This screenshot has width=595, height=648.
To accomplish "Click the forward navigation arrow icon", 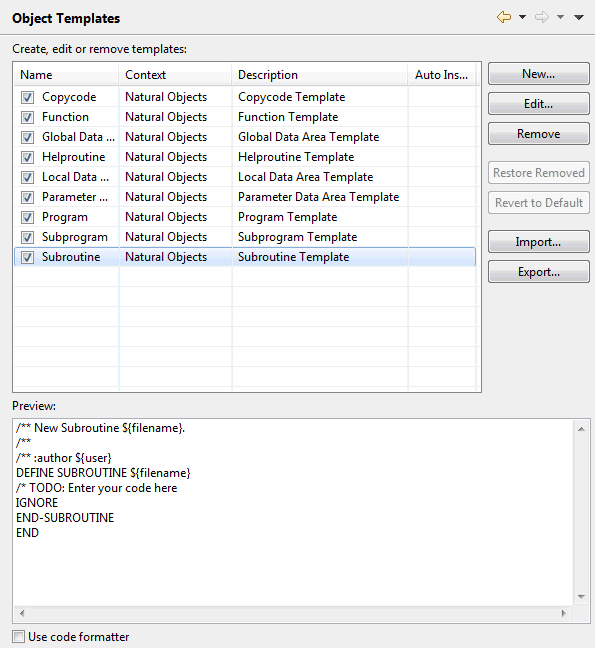I will (x=542, y=17).
